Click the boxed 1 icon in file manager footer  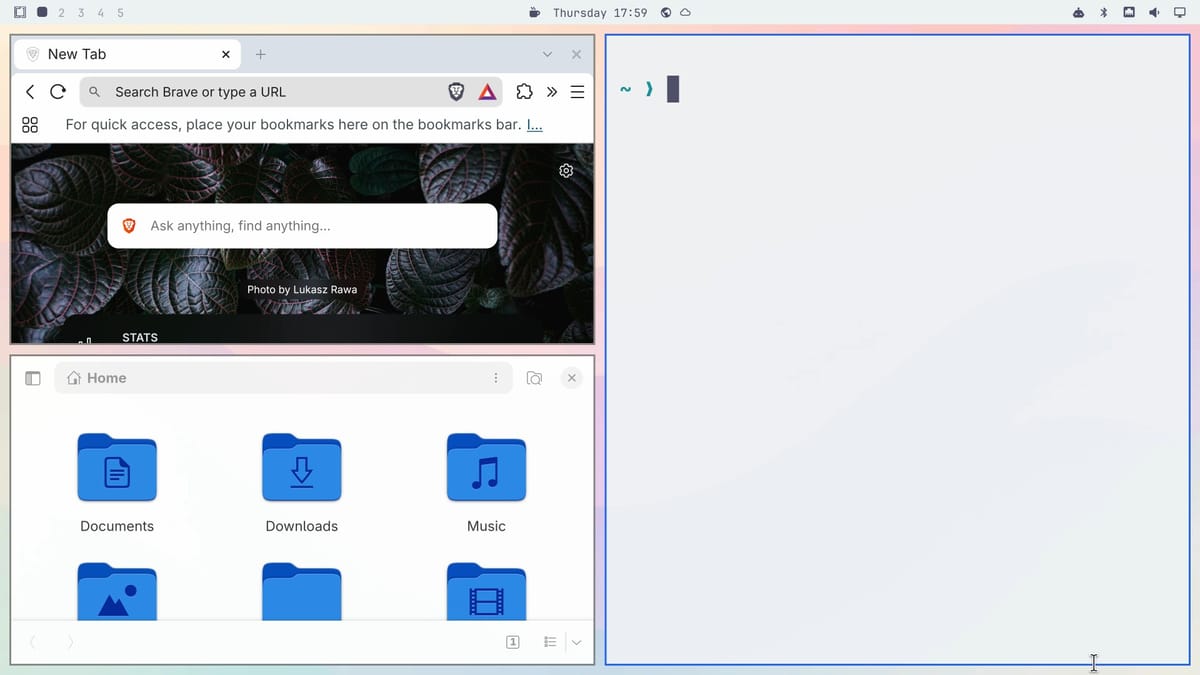coord(513,642)
